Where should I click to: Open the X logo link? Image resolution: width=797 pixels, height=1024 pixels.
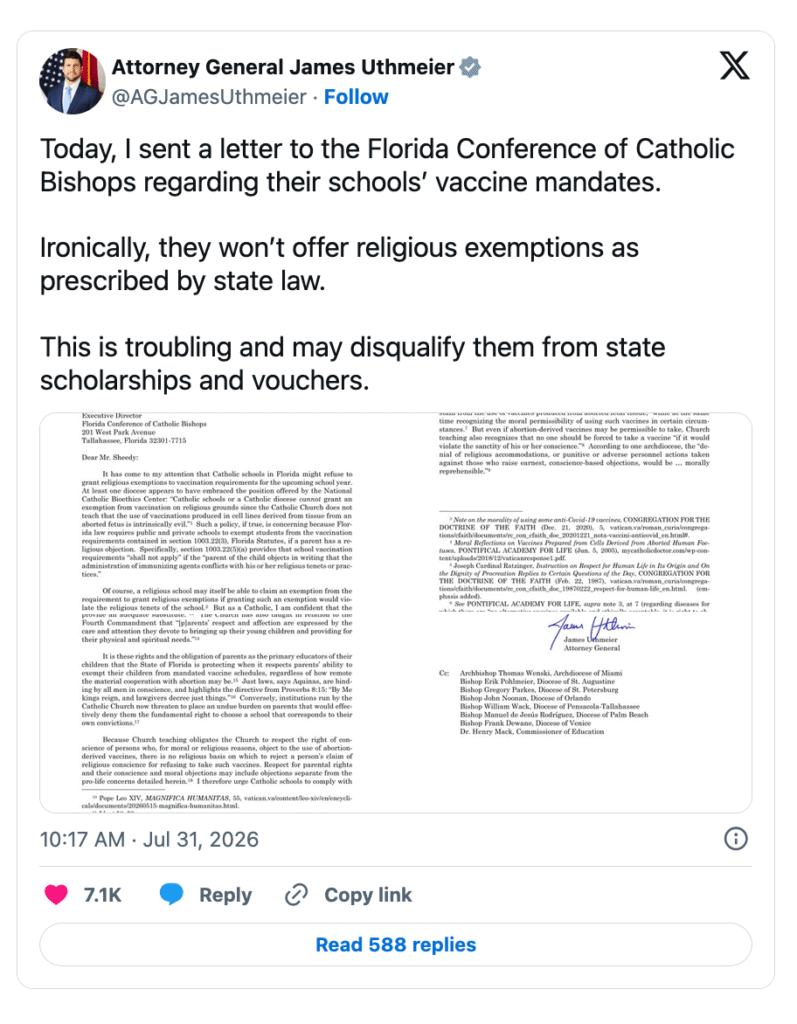[734, 65]
